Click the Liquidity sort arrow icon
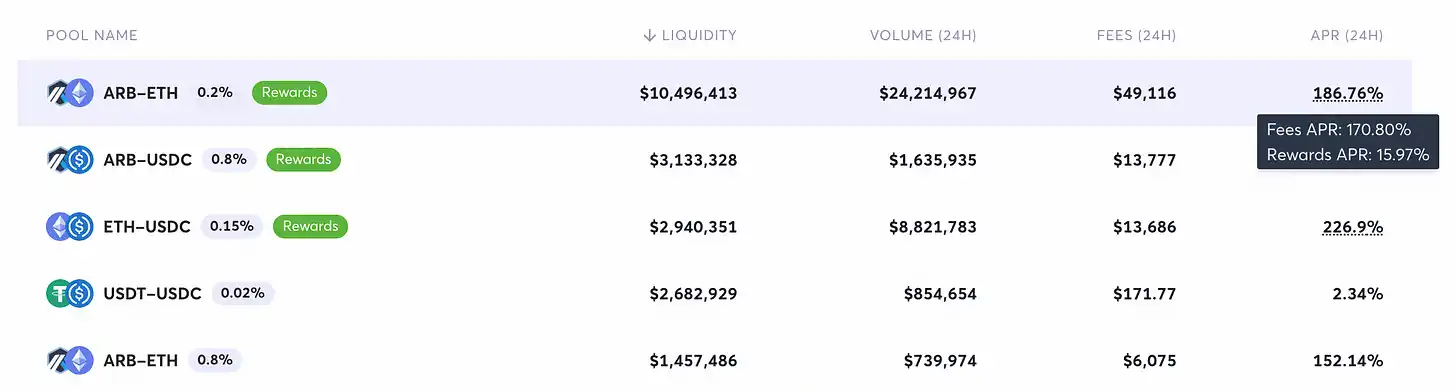 coord(650,35)
